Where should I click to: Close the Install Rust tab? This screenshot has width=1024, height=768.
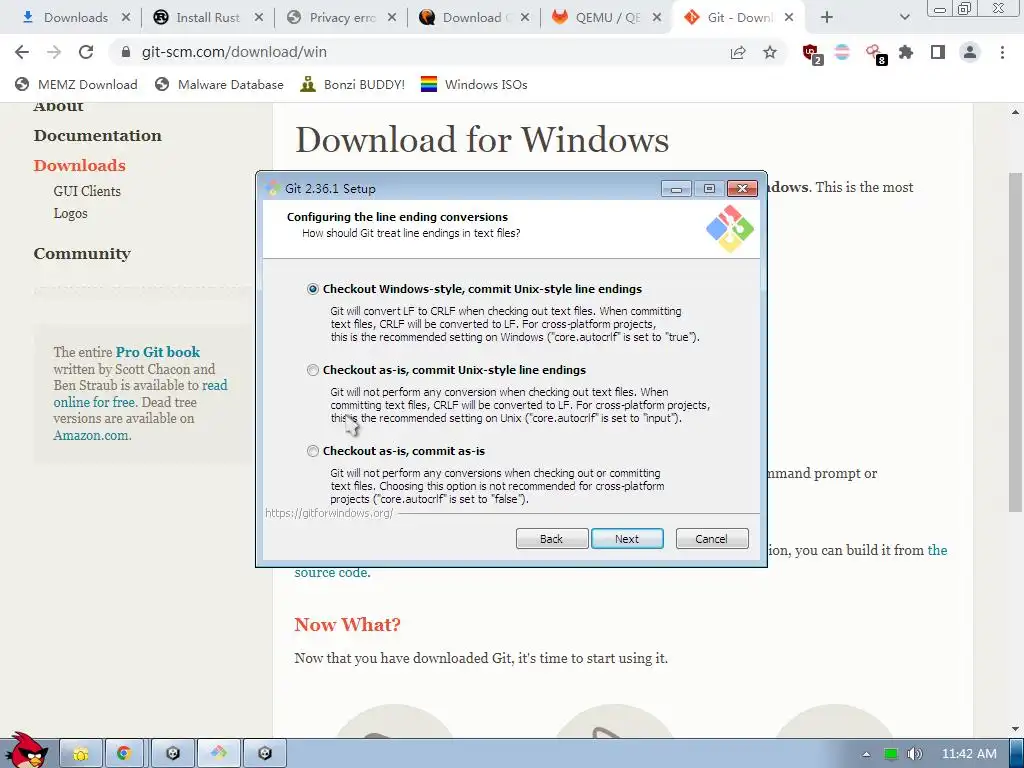(x=259, y=18)
